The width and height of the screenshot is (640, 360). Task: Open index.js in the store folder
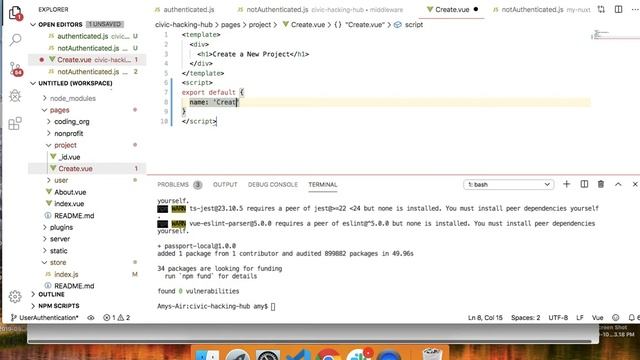coord(66,274)
